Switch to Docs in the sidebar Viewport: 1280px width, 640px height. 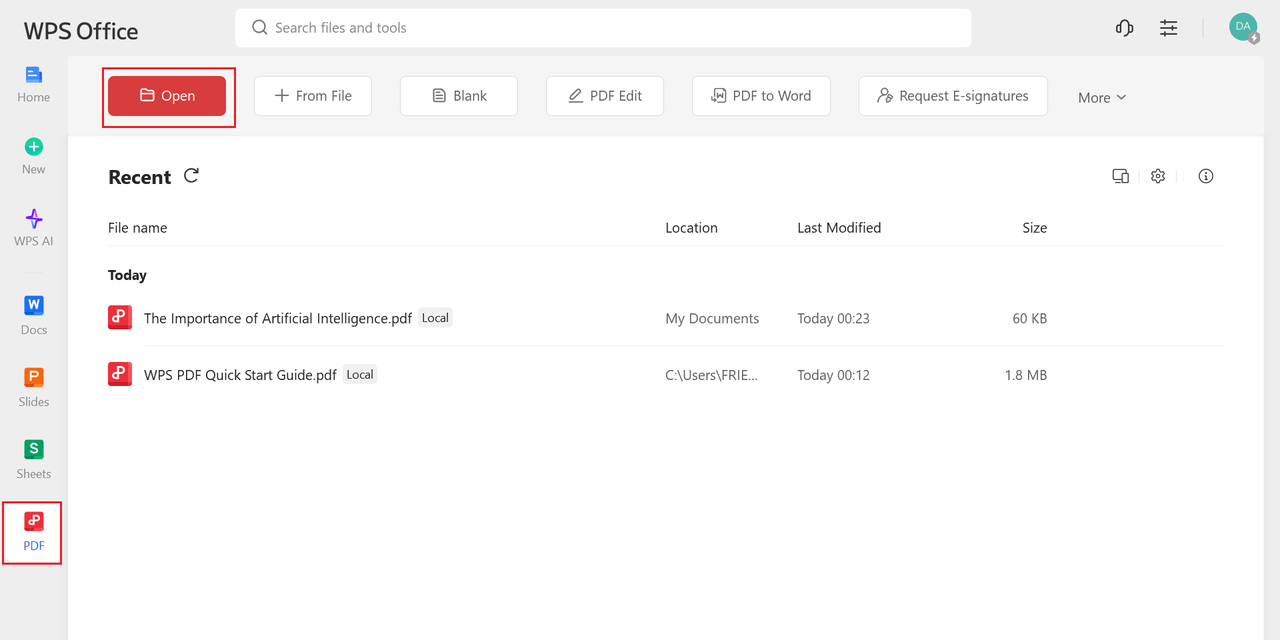(x=33, y=315)
